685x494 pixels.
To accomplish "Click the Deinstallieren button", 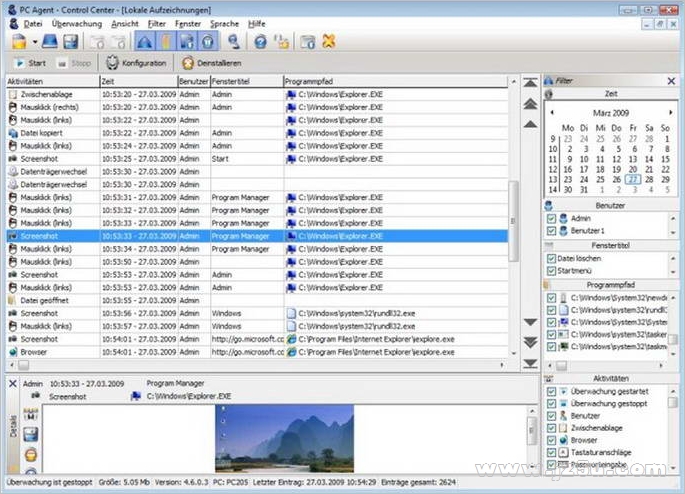I will click(x=216, y=63).
